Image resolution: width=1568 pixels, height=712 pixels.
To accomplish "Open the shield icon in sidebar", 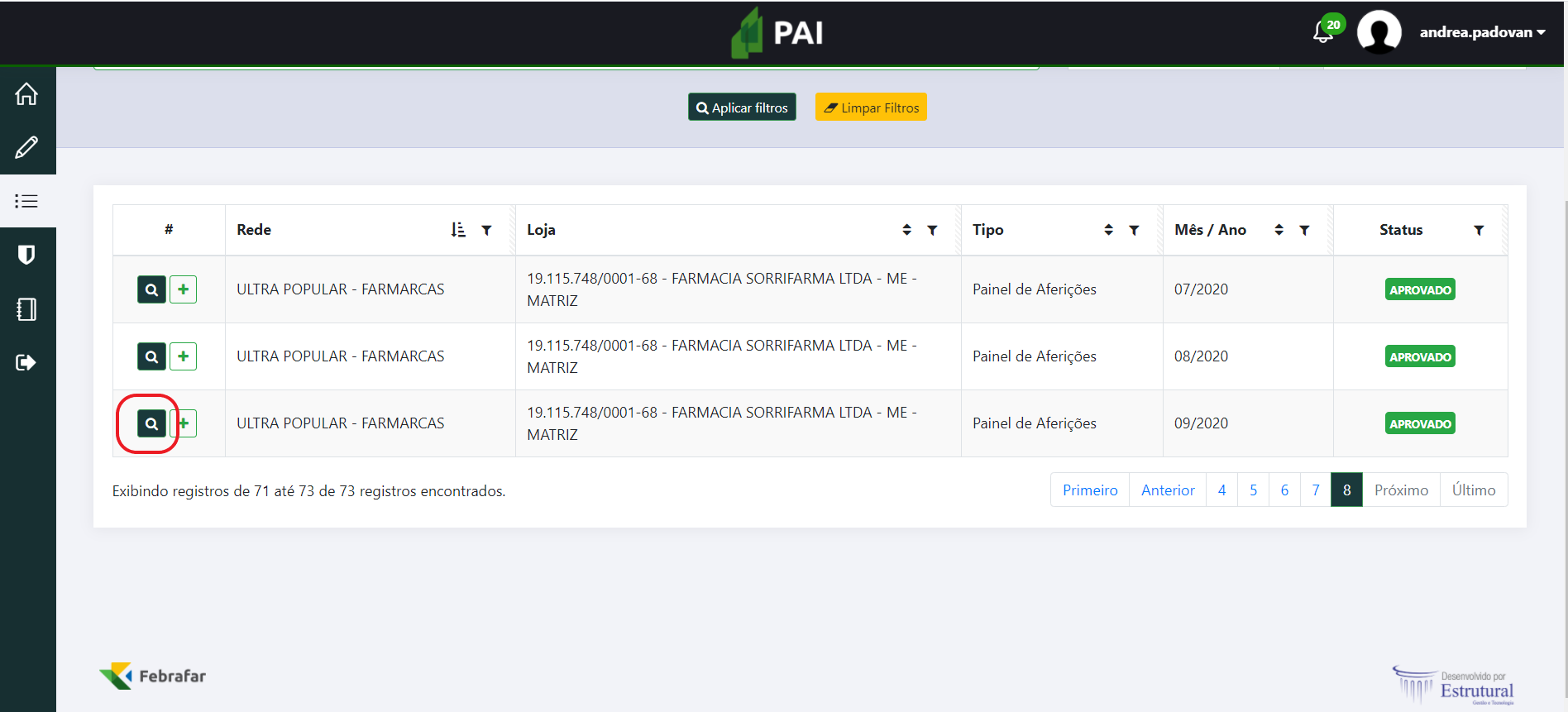I will point(26,255).
